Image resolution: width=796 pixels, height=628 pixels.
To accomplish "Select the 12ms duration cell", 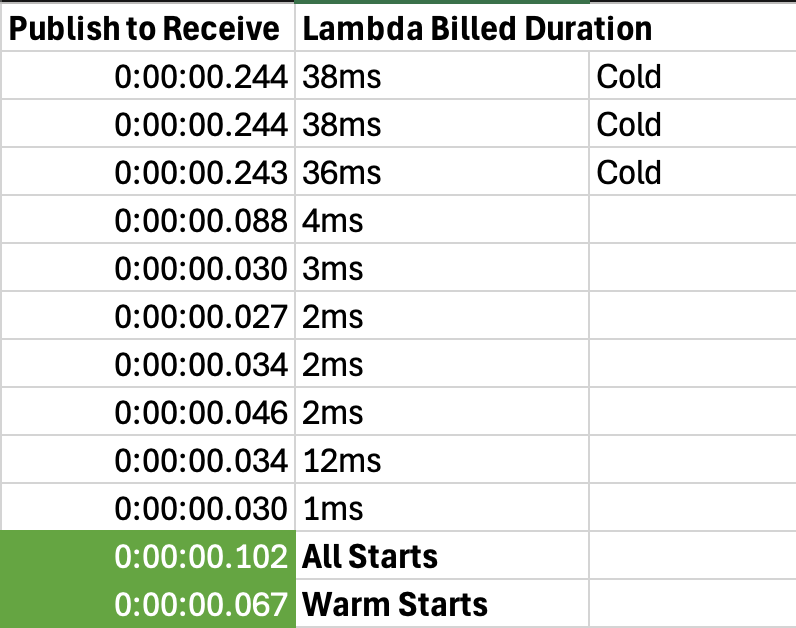I will click(341, 461).
